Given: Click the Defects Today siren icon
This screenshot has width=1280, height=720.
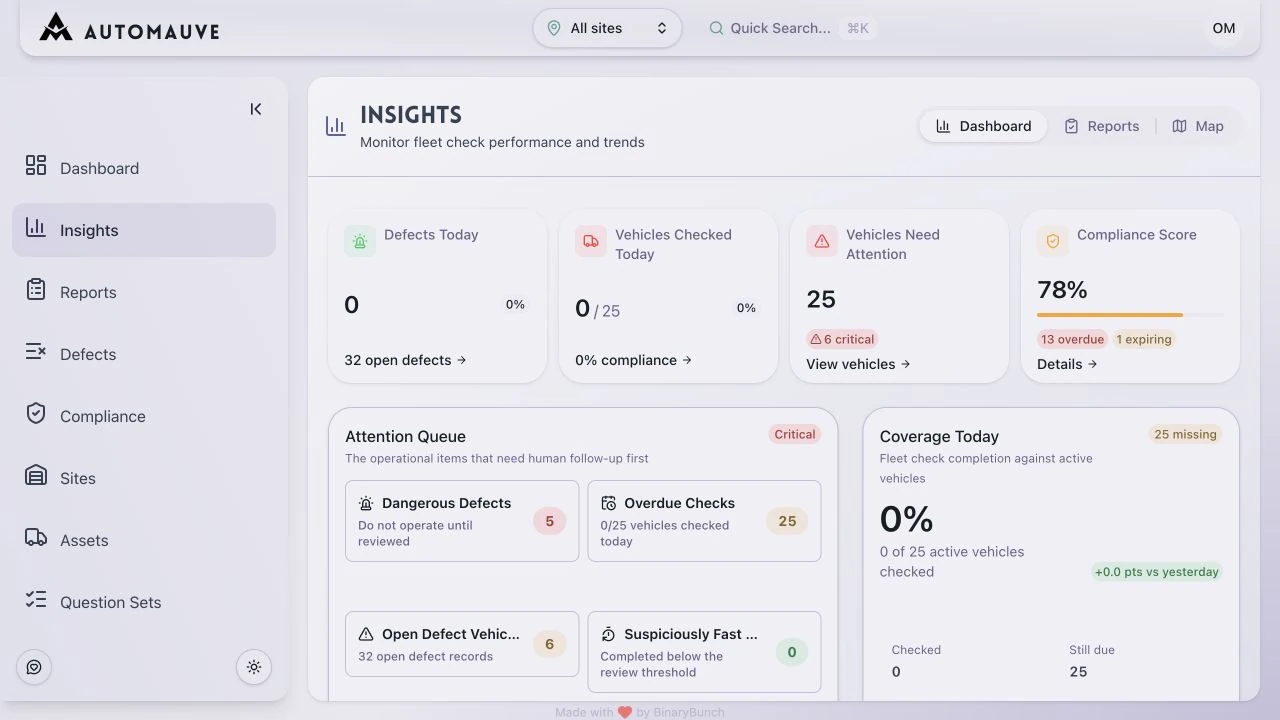Looking at the screenshot, I should coord(360,241).
